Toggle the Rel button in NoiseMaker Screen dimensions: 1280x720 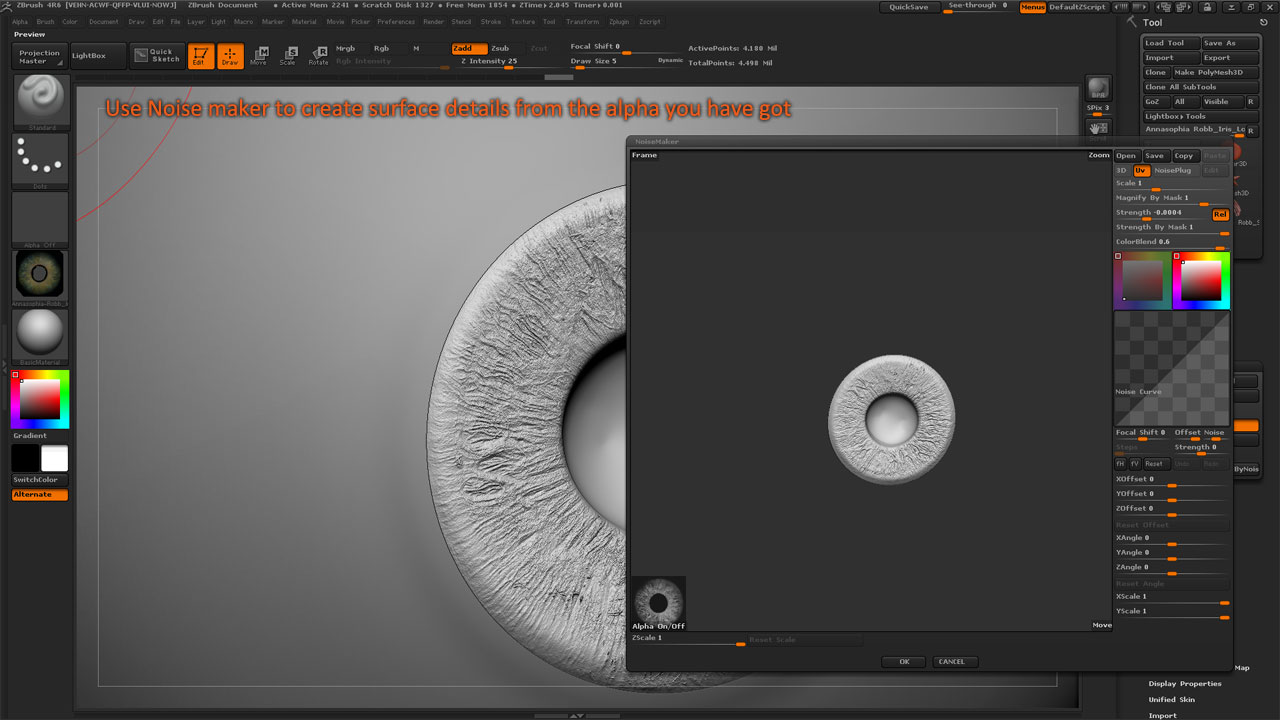1220,214
